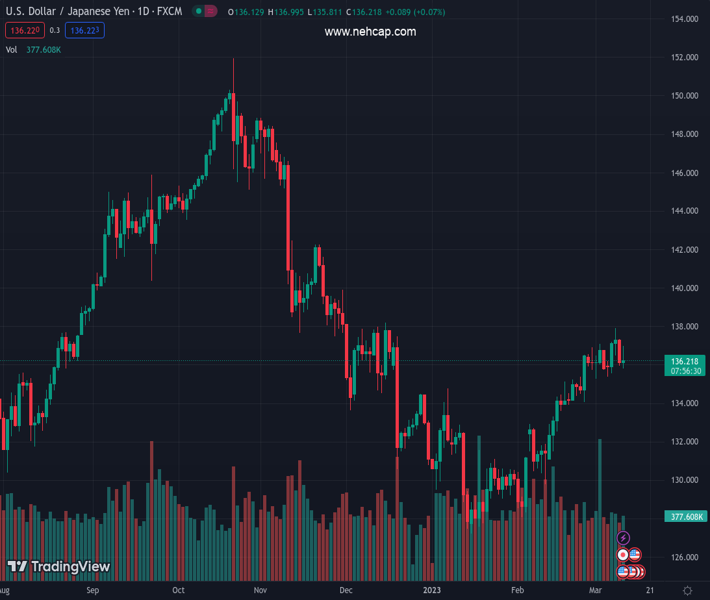Open the TradingView logo
The image size is (710, 600).
[58, 567]
